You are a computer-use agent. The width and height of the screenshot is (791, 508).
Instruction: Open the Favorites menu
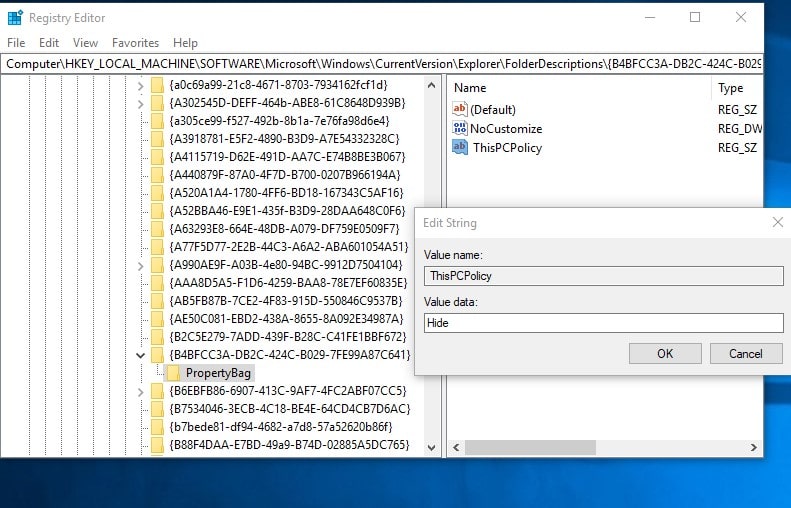pos(135,43)
